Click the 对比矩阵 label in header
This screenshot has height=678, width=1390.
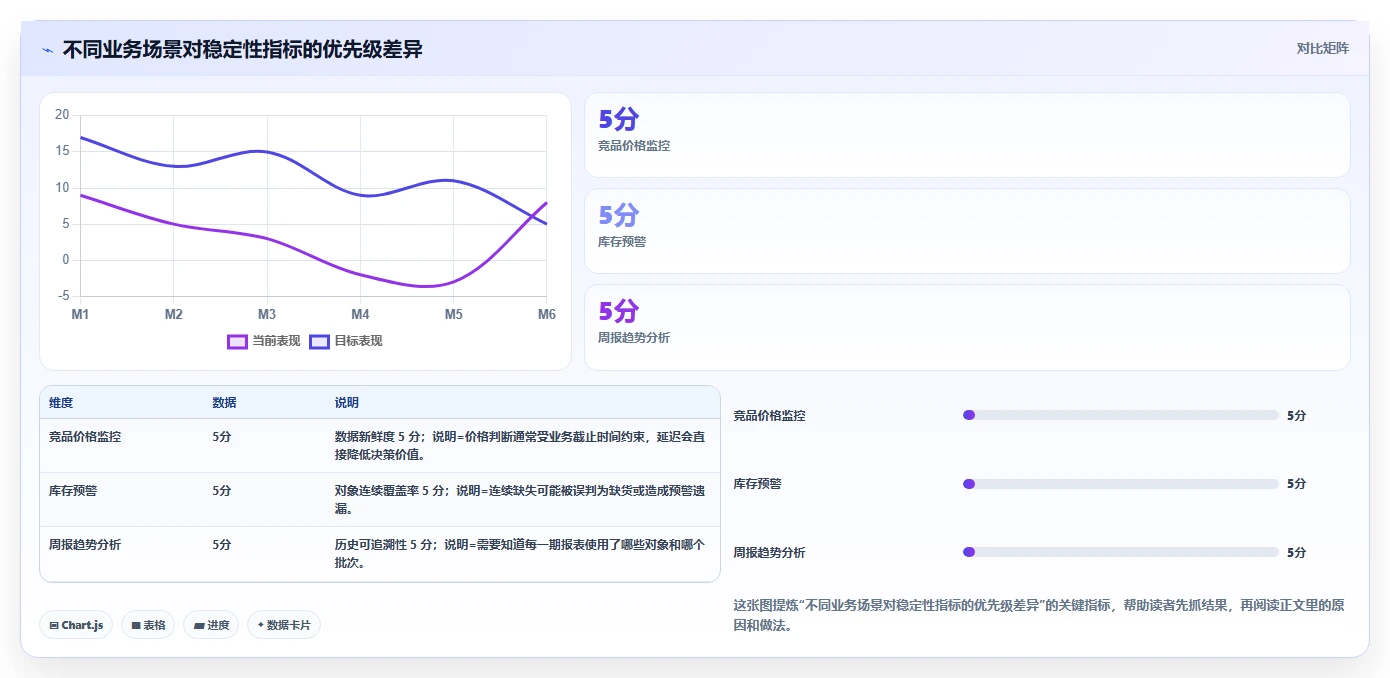pos(1322,48)
